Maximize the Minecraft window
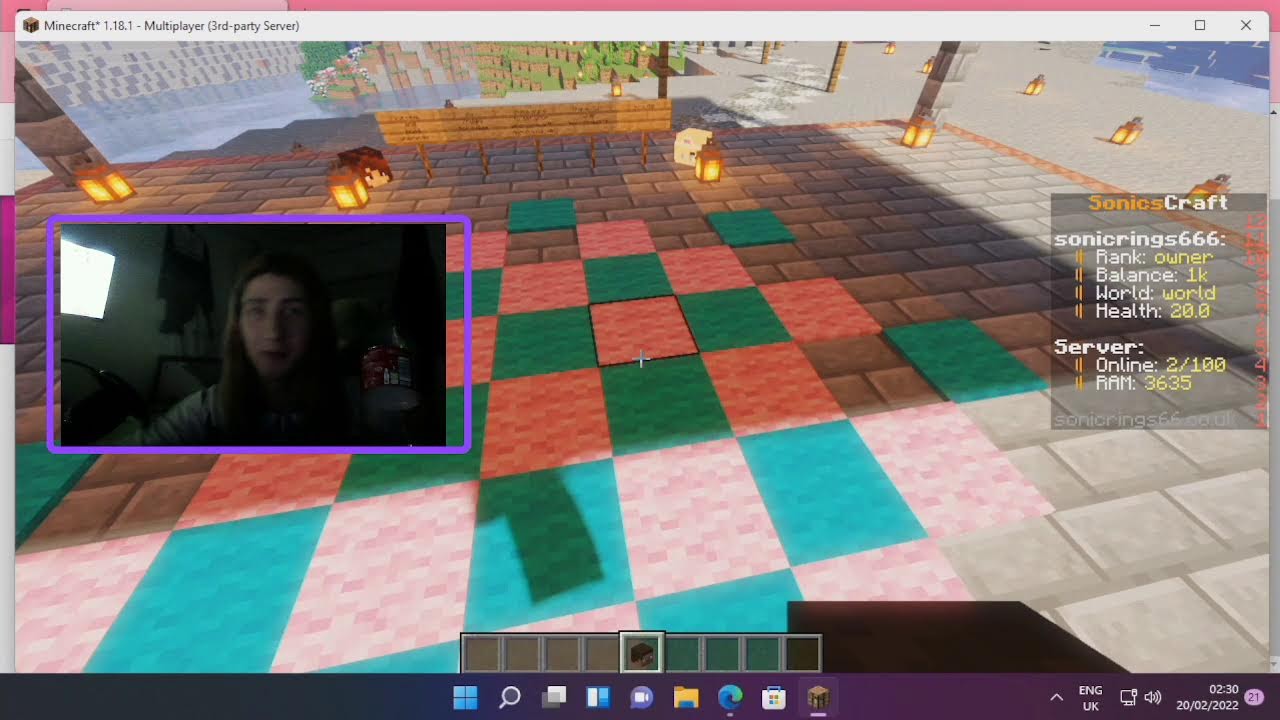The image size is (1280, 720). (x=1200, y=25)
